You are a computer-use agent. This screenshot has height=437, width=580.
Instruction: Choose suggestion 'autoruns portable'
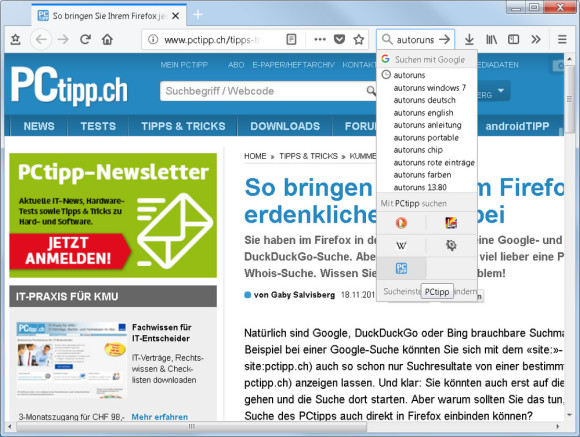click(x=427, y=138)
